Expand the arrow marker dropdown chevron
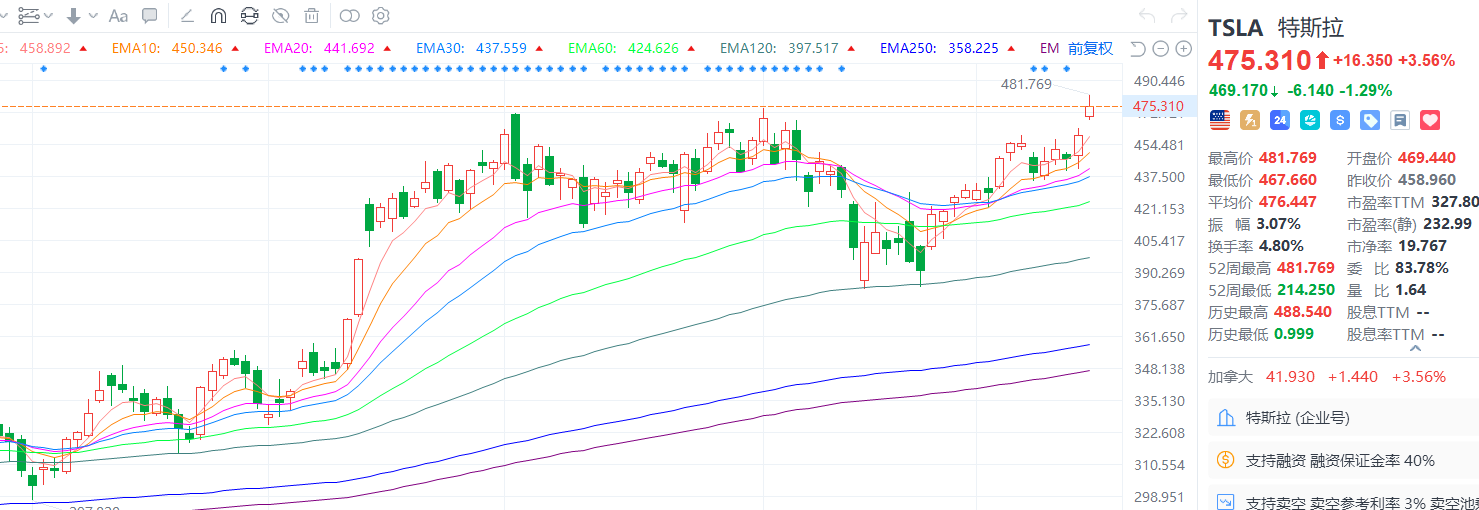This screenshot has width=1479, height=510. coord(94,16)
